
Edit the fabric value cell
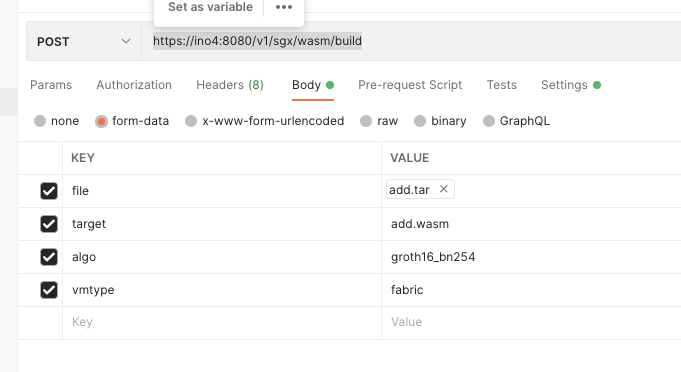(x=531, y=290)
